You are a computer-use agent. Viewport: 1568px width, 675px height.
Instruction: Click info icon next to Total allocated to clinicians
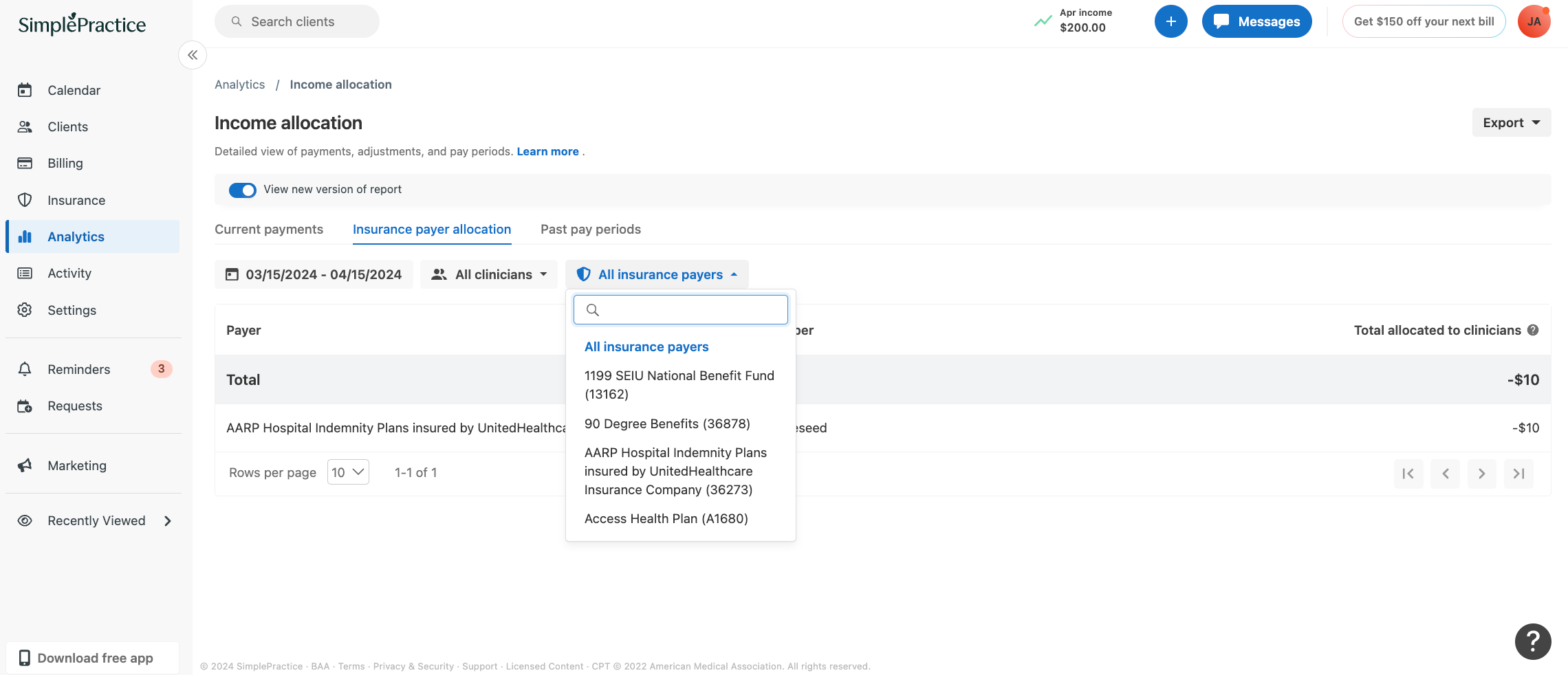click(x=1533, y=330)
